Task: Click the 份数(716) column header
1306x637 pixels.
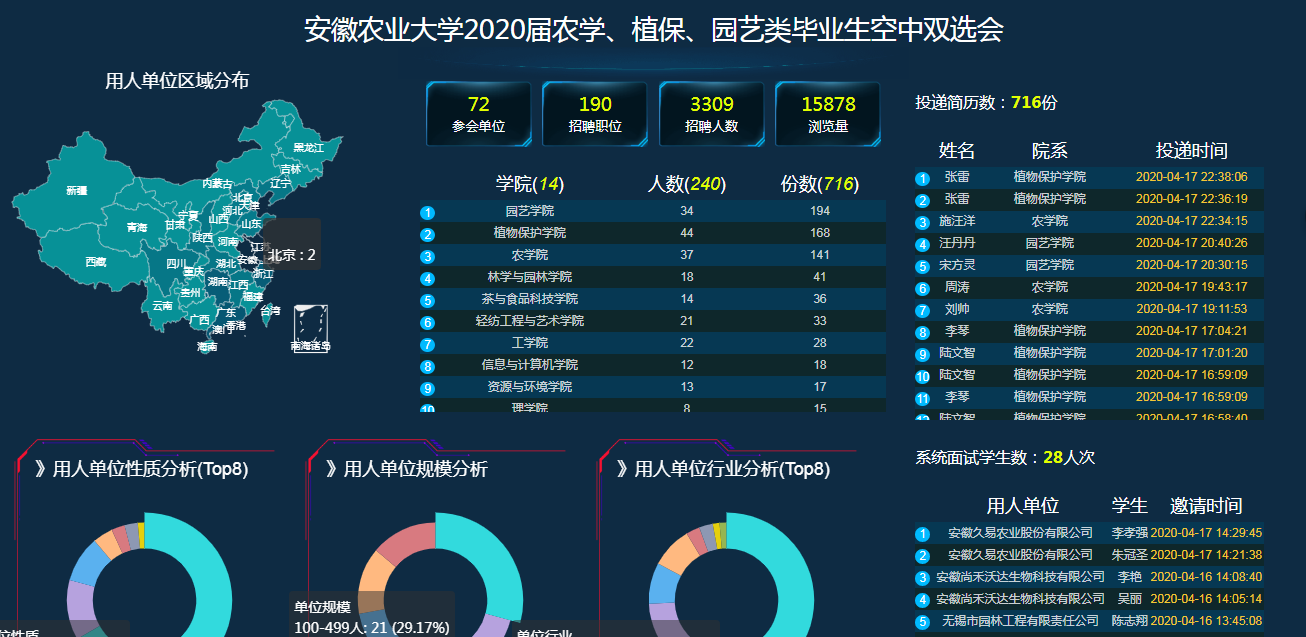Action: point(819,184)
